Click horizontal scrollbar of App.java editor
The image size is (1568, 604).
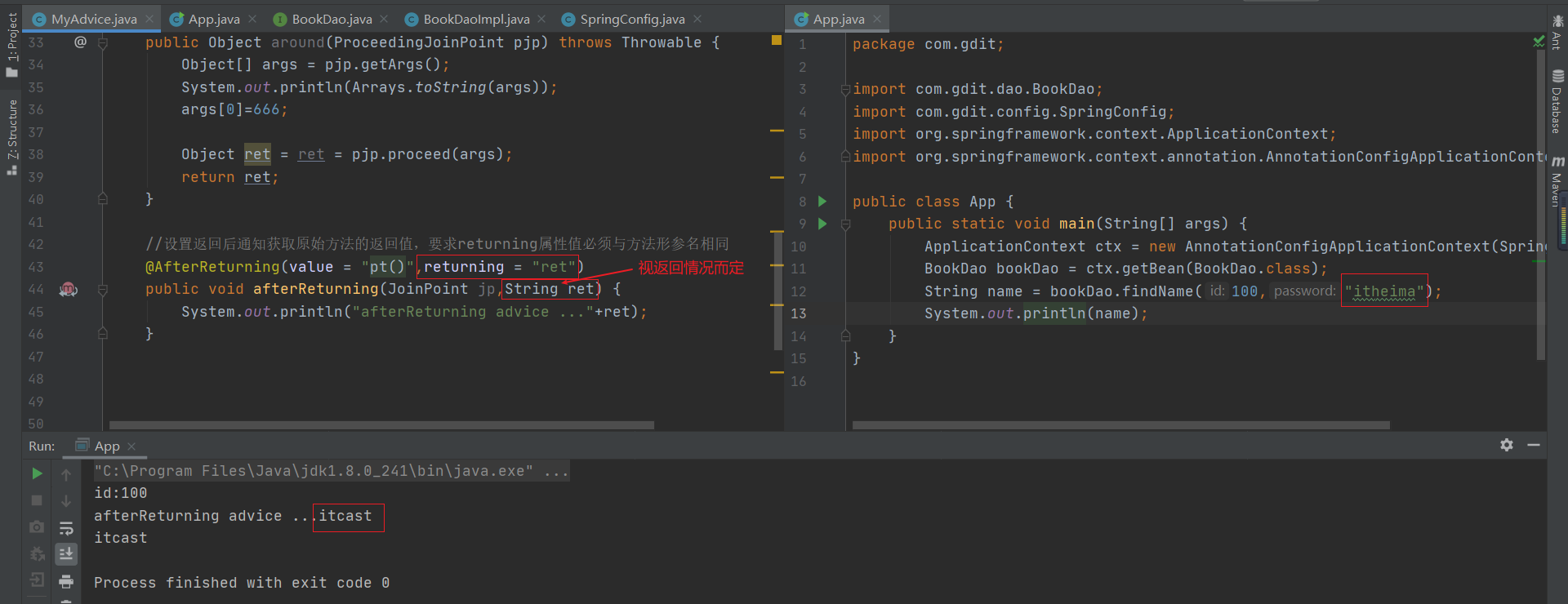pos(1120,425)
